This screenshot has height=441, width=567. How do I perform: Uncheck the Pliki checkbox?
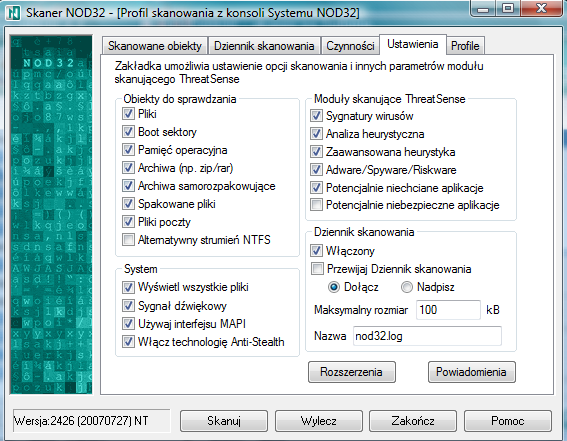128,114
